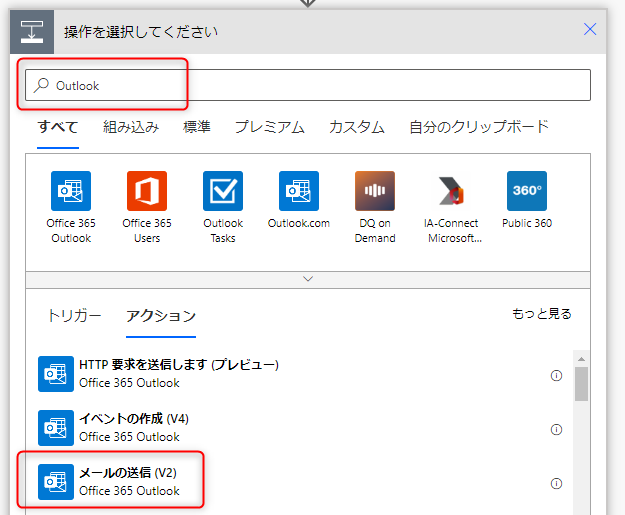
Task: Show info for イベントの作成 (V4) action
Action: point(556,429)
